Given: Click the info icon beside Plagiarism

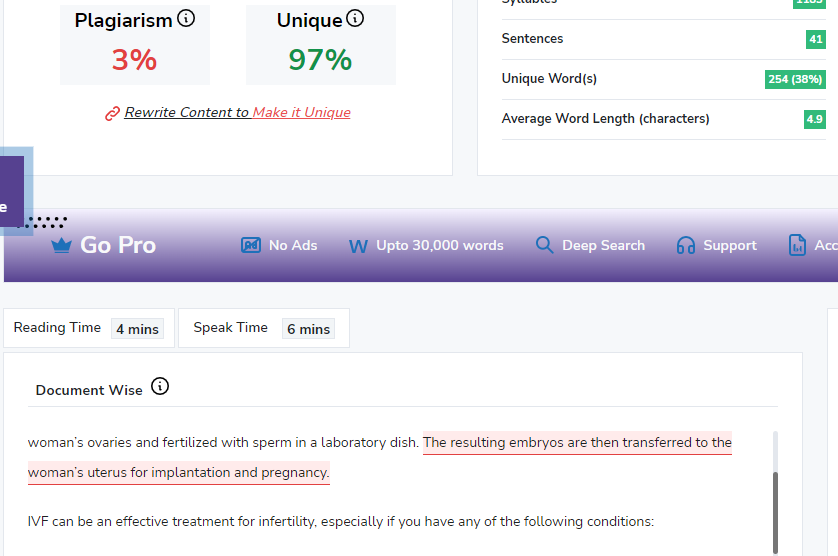Looking at the screenshot, I should click(186, 19).
